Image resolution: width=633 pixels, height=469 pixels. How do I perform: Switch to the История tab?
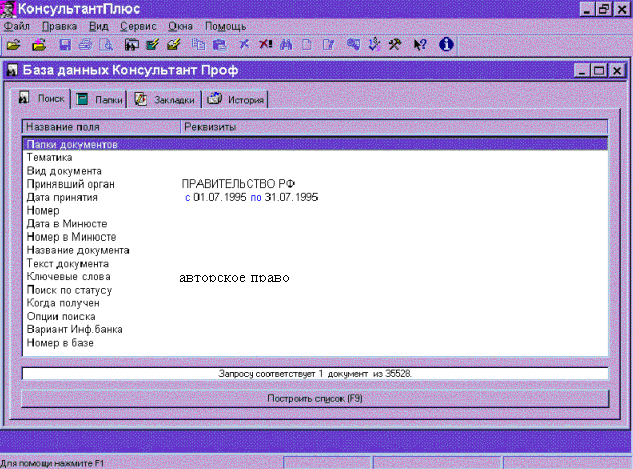235,99
